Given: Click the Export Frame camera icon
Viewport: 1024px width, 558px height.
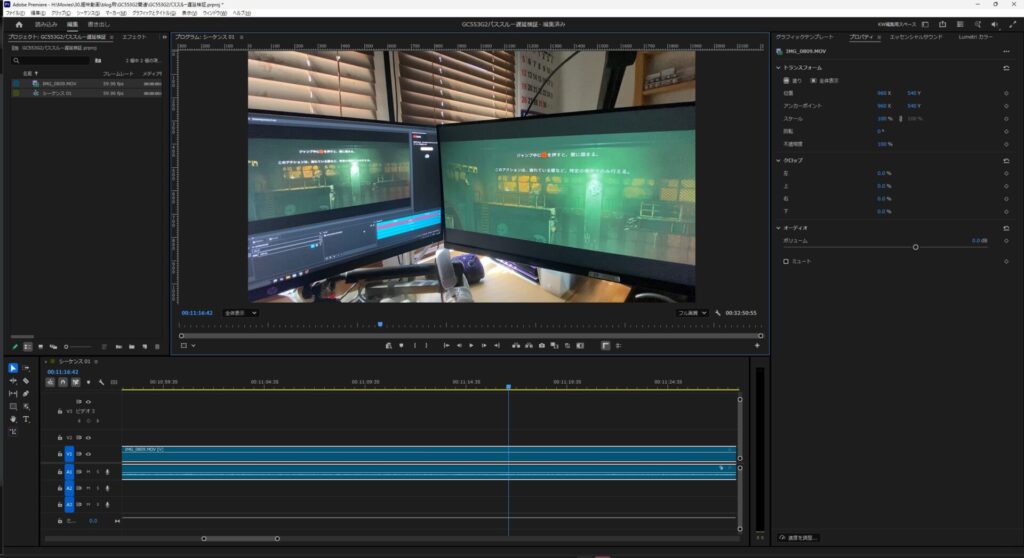Looking at the screenshot, I should pos(541,345).
